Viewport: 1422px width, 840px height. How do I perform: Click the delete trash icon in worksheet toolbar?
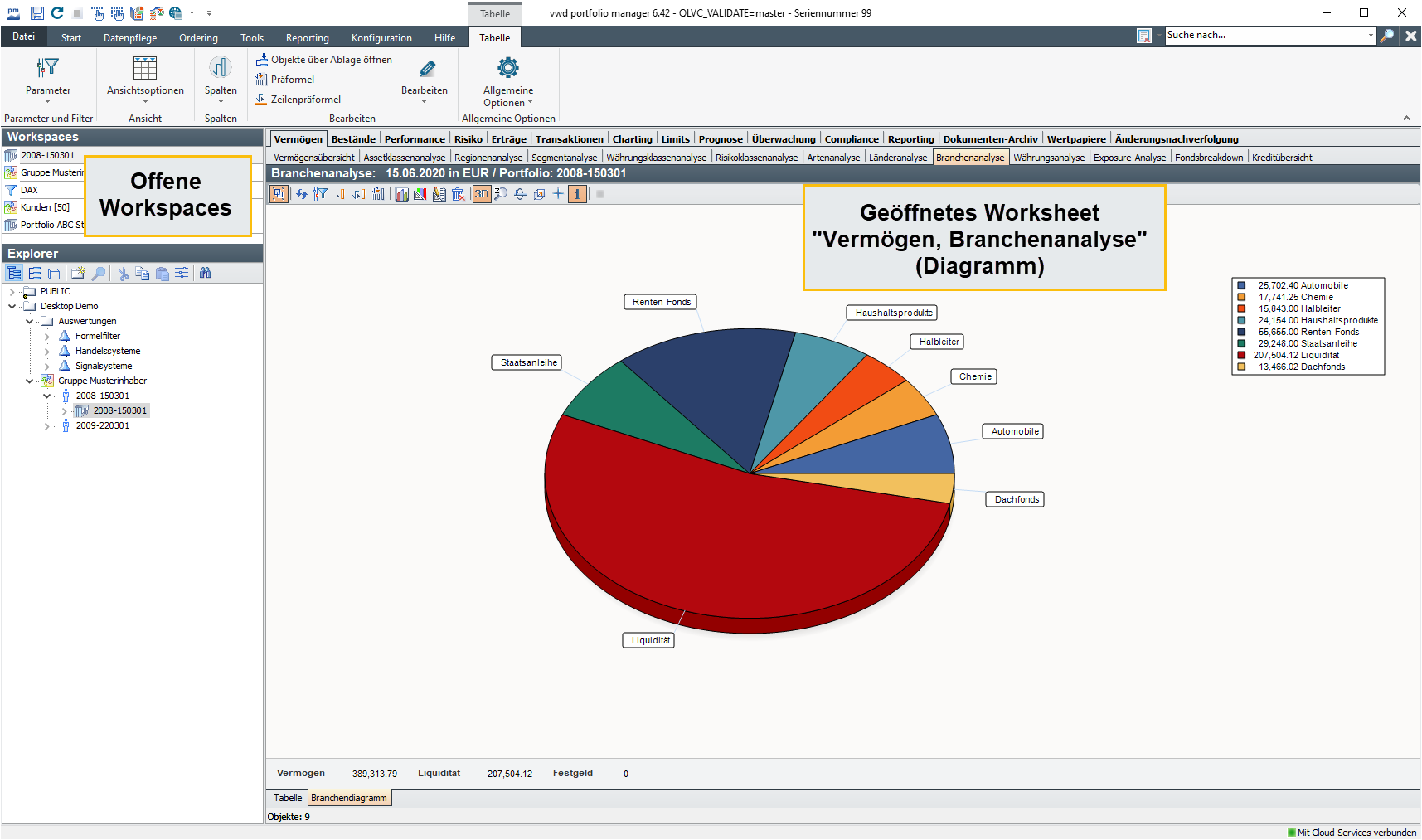tap(458, 194)
